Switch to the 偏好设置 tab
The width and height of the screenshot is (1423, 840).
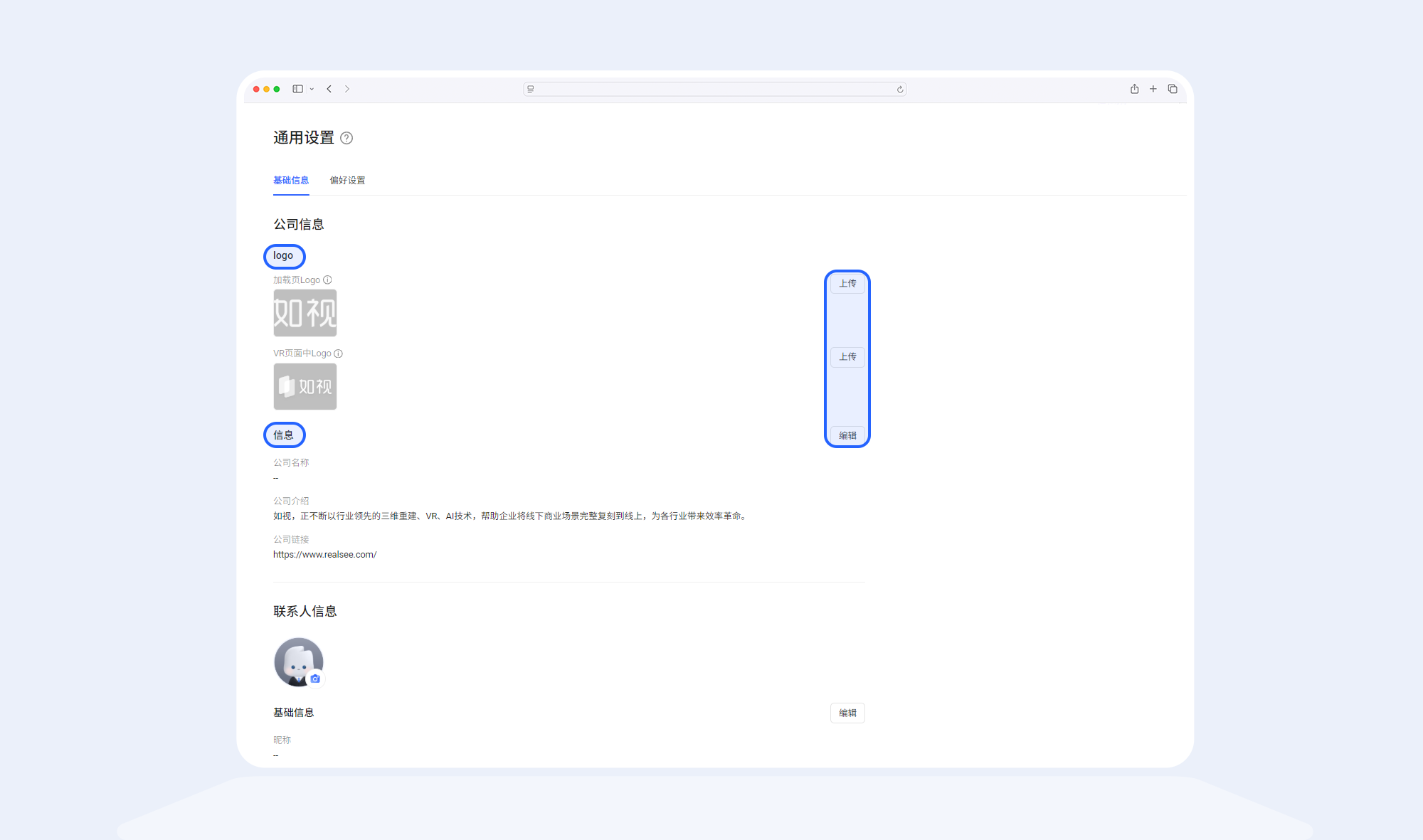[x=347, y=181]
